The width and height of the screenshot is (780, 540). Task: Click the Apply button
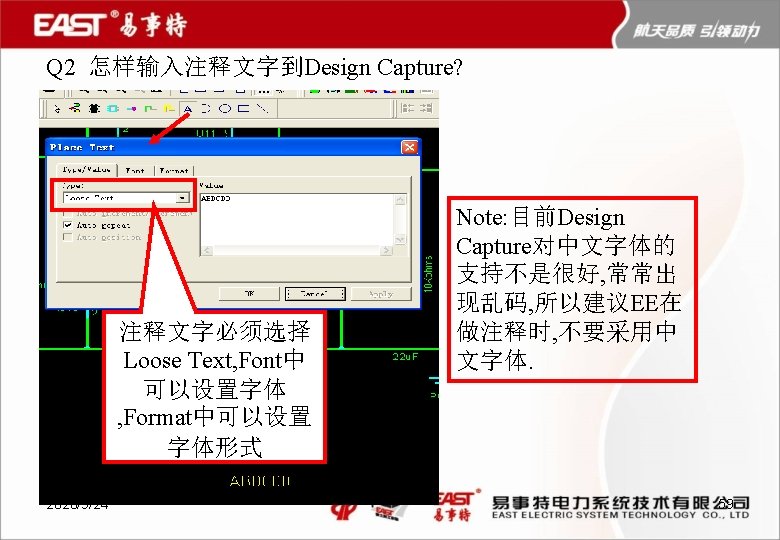click(381, 294)
